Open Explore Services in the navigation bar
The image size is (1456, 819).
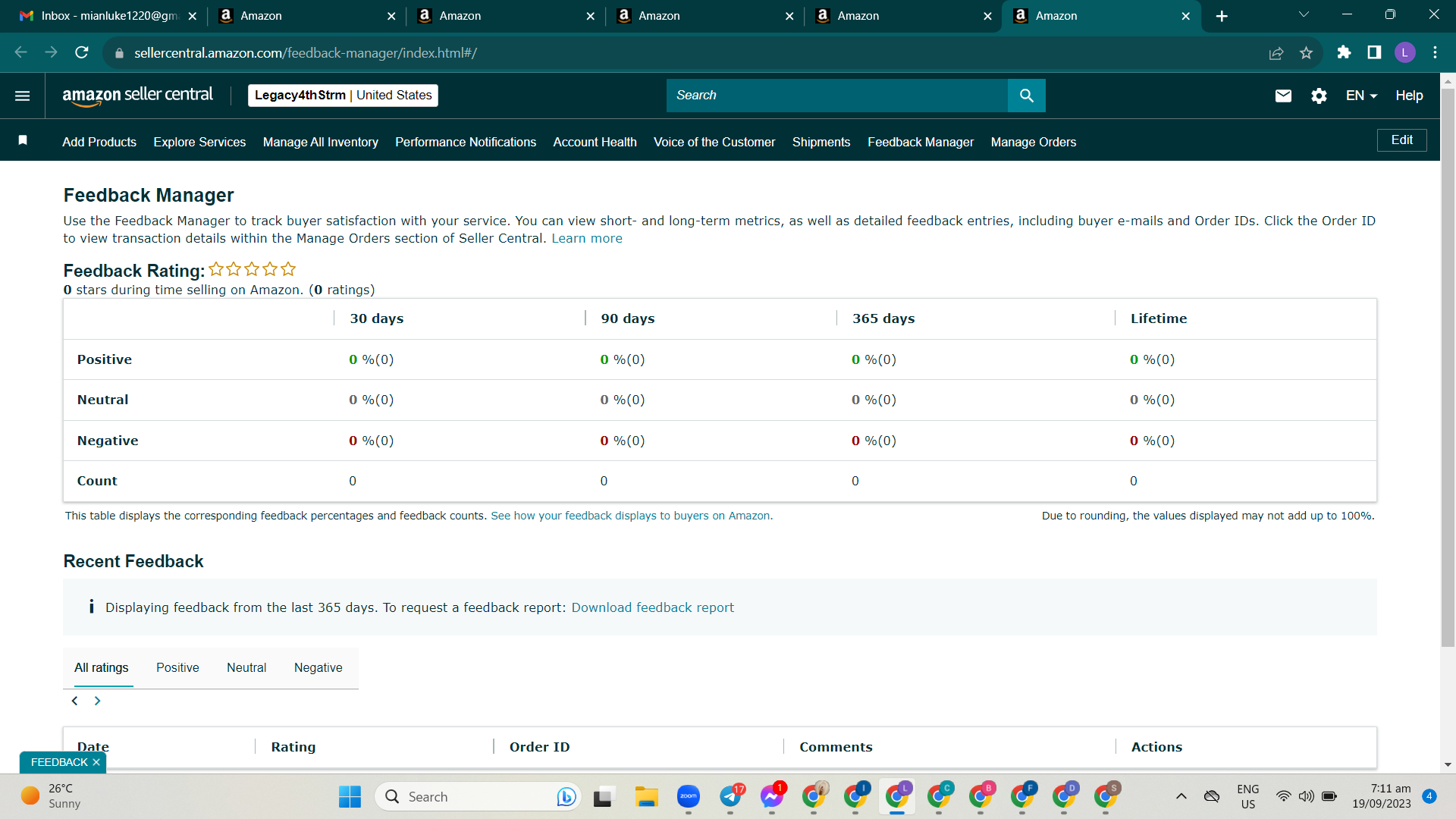[x=199, y=142]
